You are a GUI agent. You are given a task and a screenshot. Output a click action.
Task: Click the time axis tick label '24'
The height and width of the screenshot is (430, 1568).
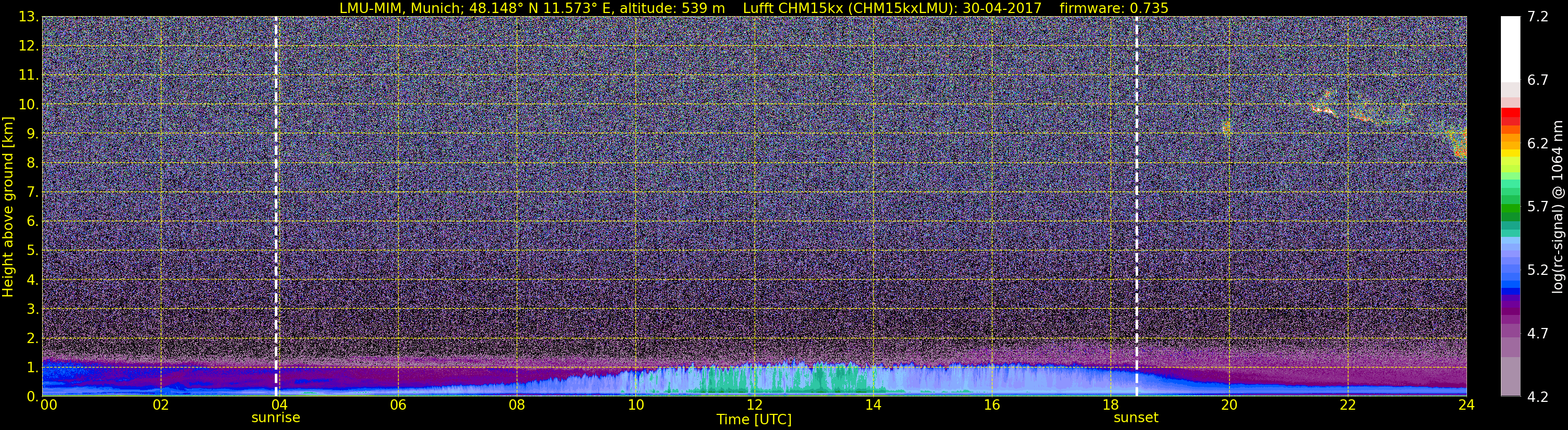point(1467,405)
